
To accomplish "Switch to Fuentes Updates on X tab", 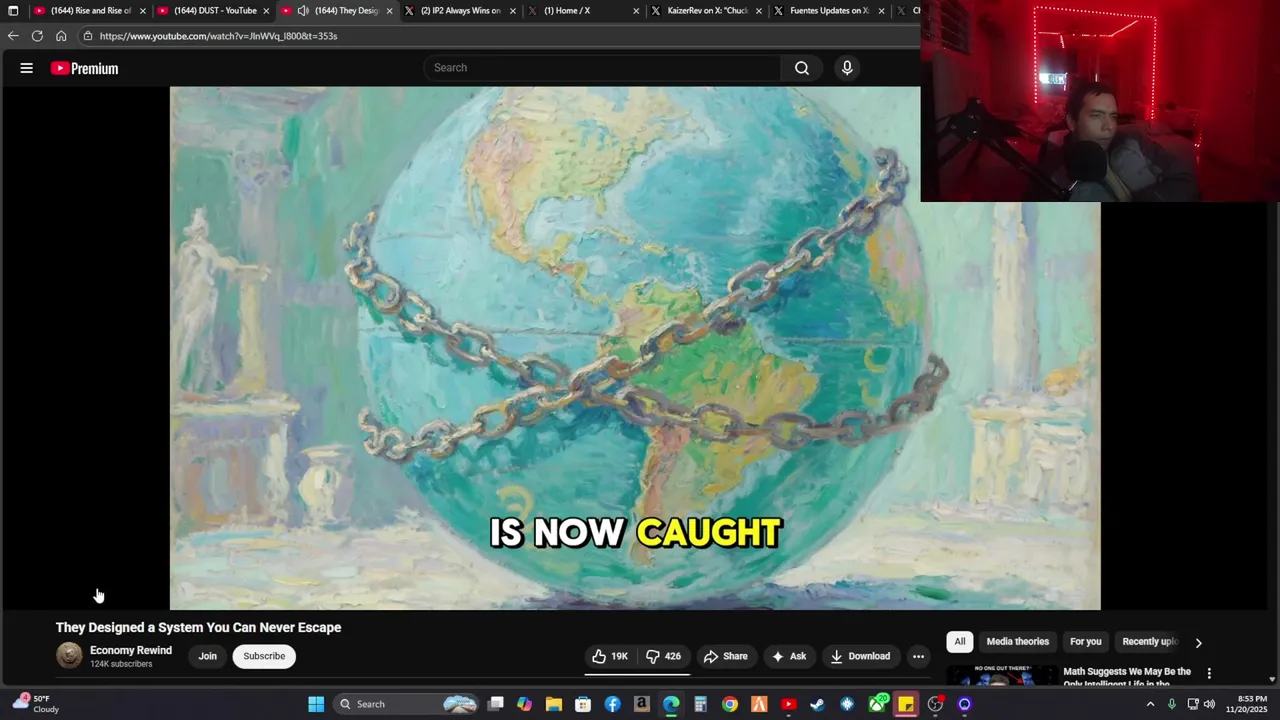I will click(828, 11).
